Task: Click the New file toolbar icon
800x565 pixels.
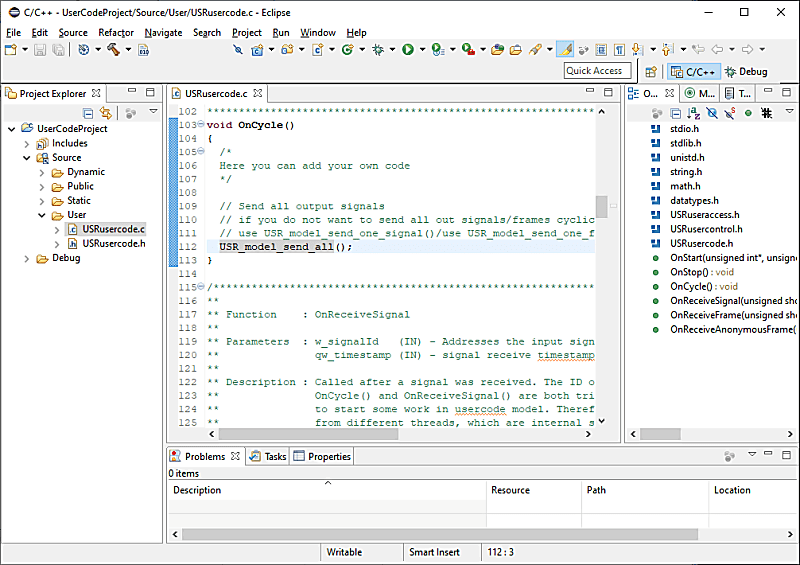Action: [x=9, y=49]
